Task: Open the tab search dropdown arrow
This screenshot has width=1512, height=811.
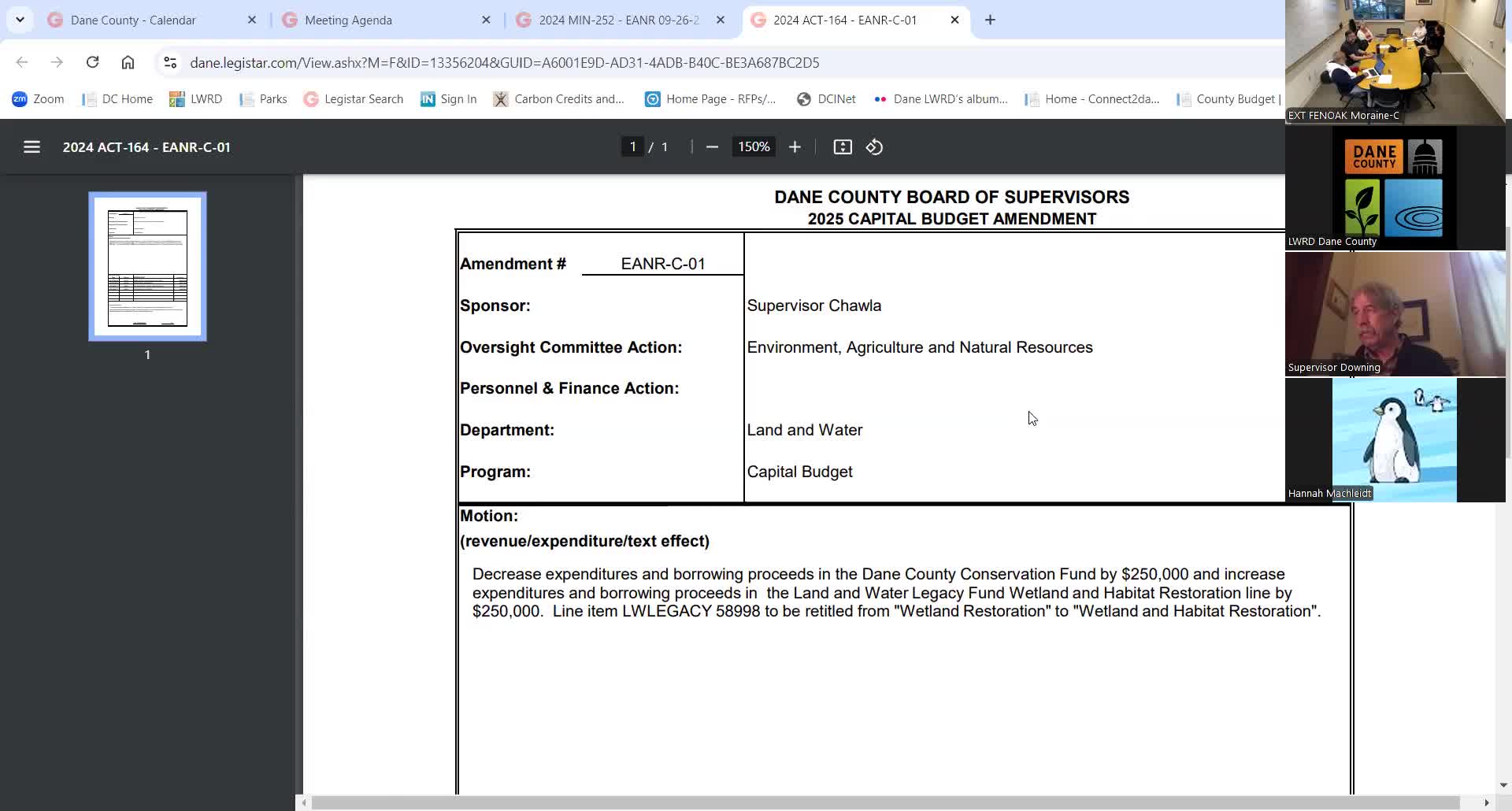Action: click(x=20, y=20)
